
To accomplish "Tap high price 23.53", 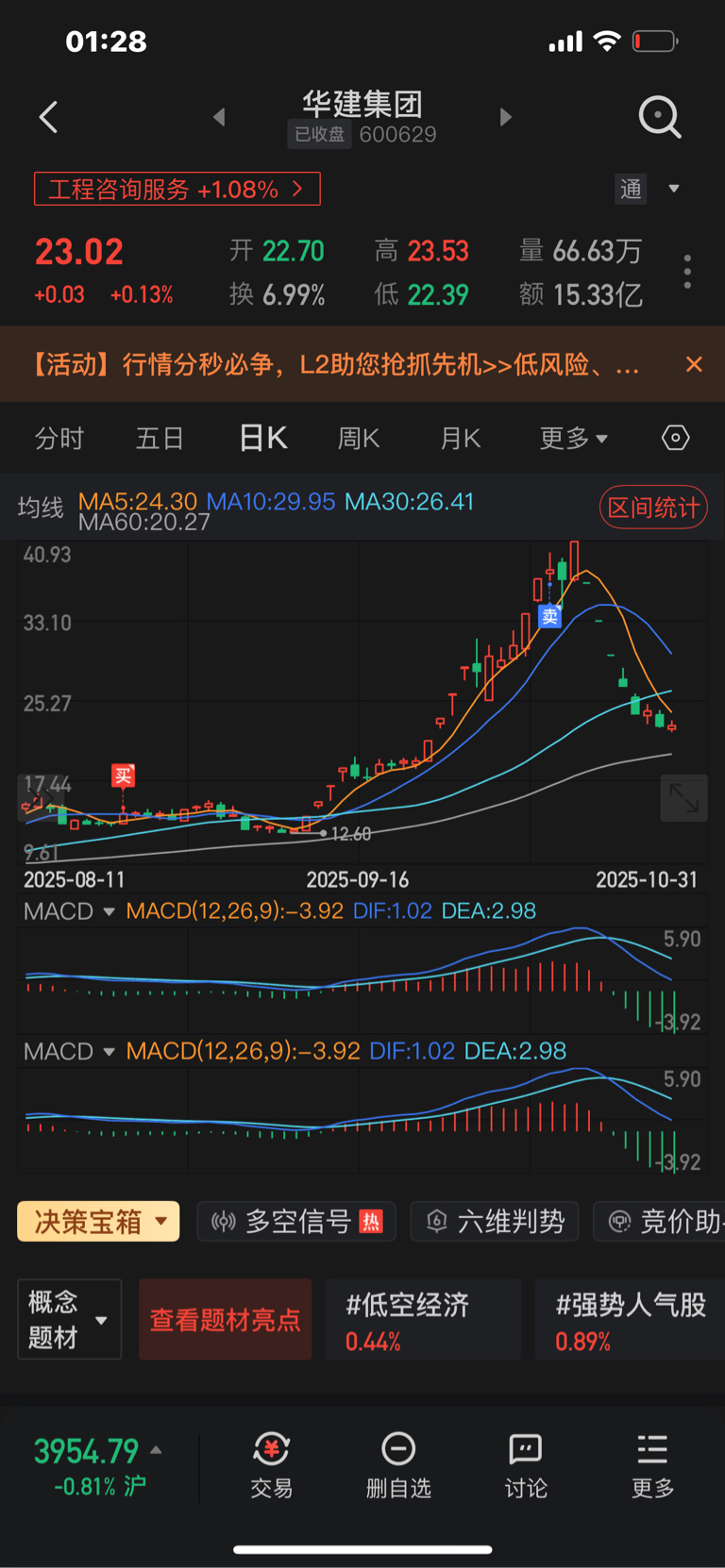I will (438, 251).
